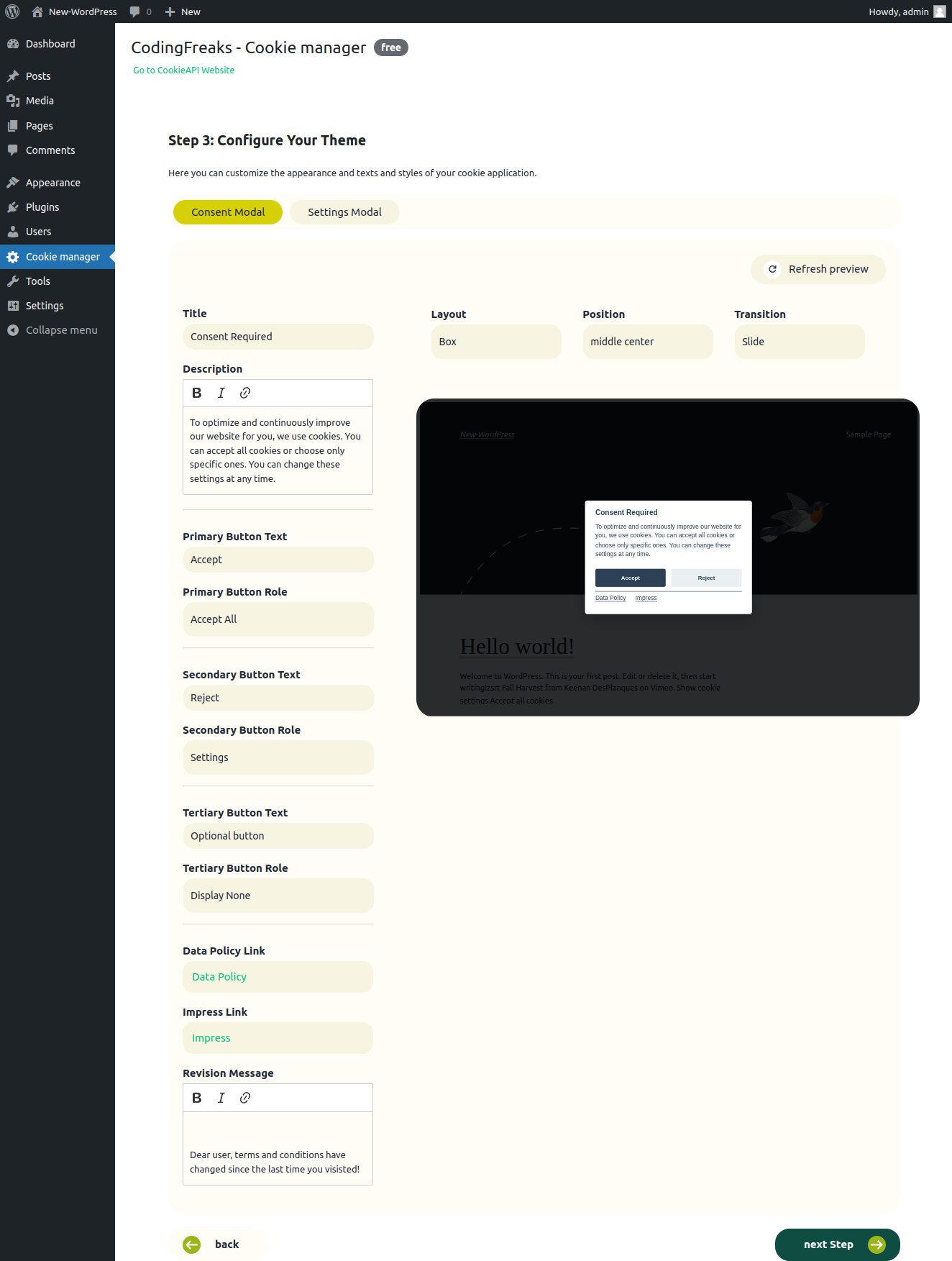This screenshot has height=1261, width=952.
Task: Click Italic icon in Revision Message editor
Action: [x=221, y=1098]
